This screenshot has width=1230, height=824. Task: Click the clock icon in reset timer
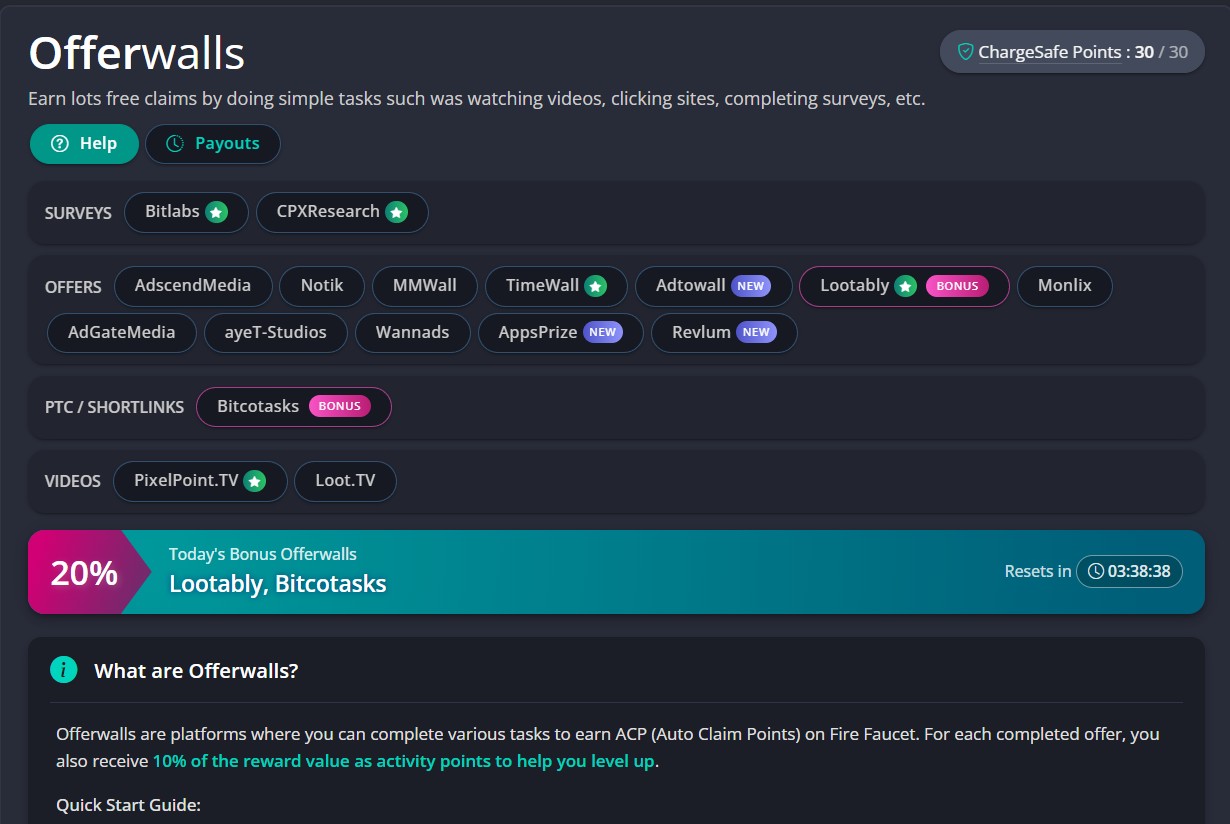pyautogui.click(x=1096, y=572)
